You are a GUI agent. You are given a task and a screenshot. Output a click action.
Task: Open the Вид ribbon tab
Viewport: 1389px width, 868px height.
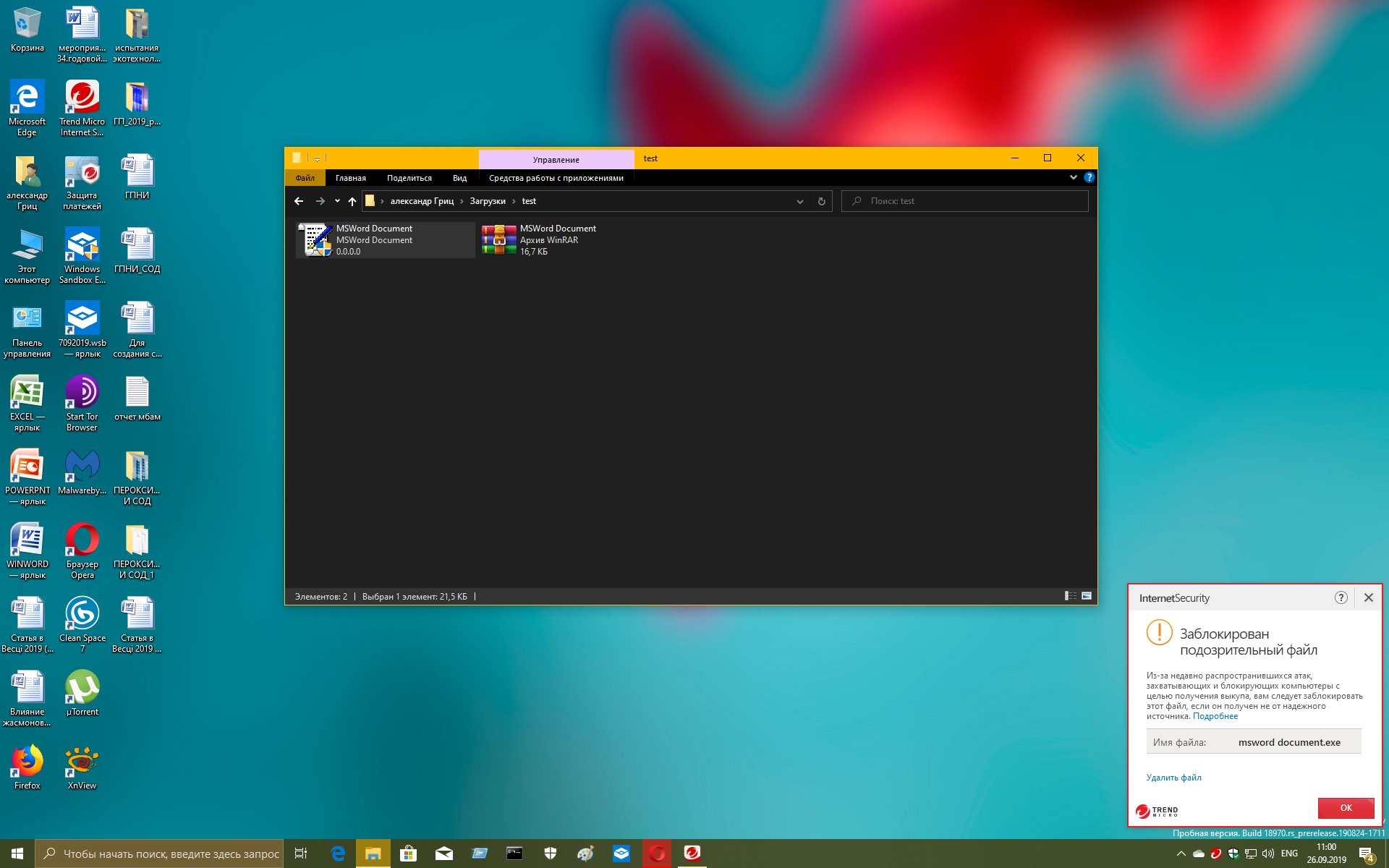click(459, 178)
